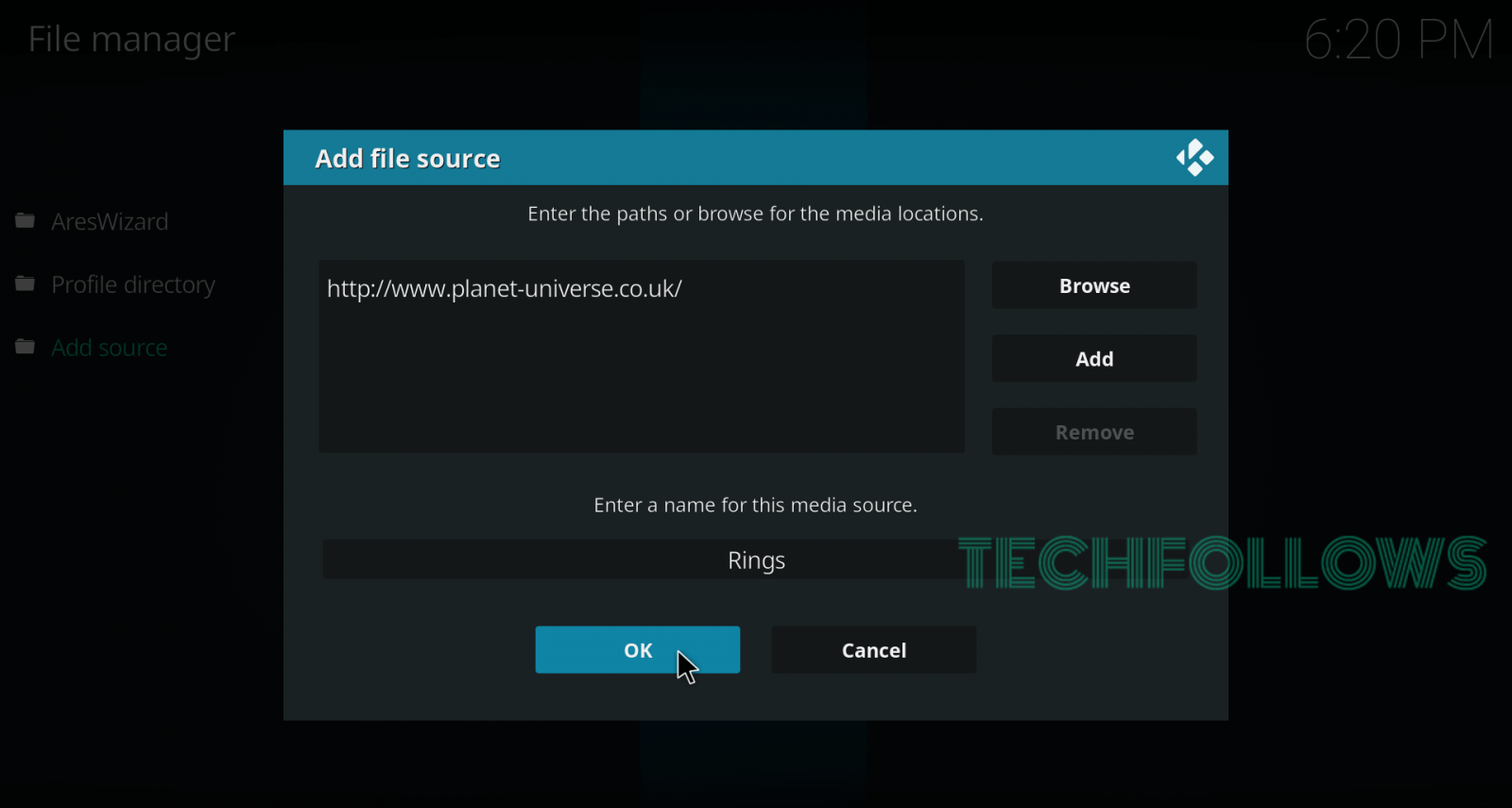Cancel the Add file source dialog

tap(874, 650)
